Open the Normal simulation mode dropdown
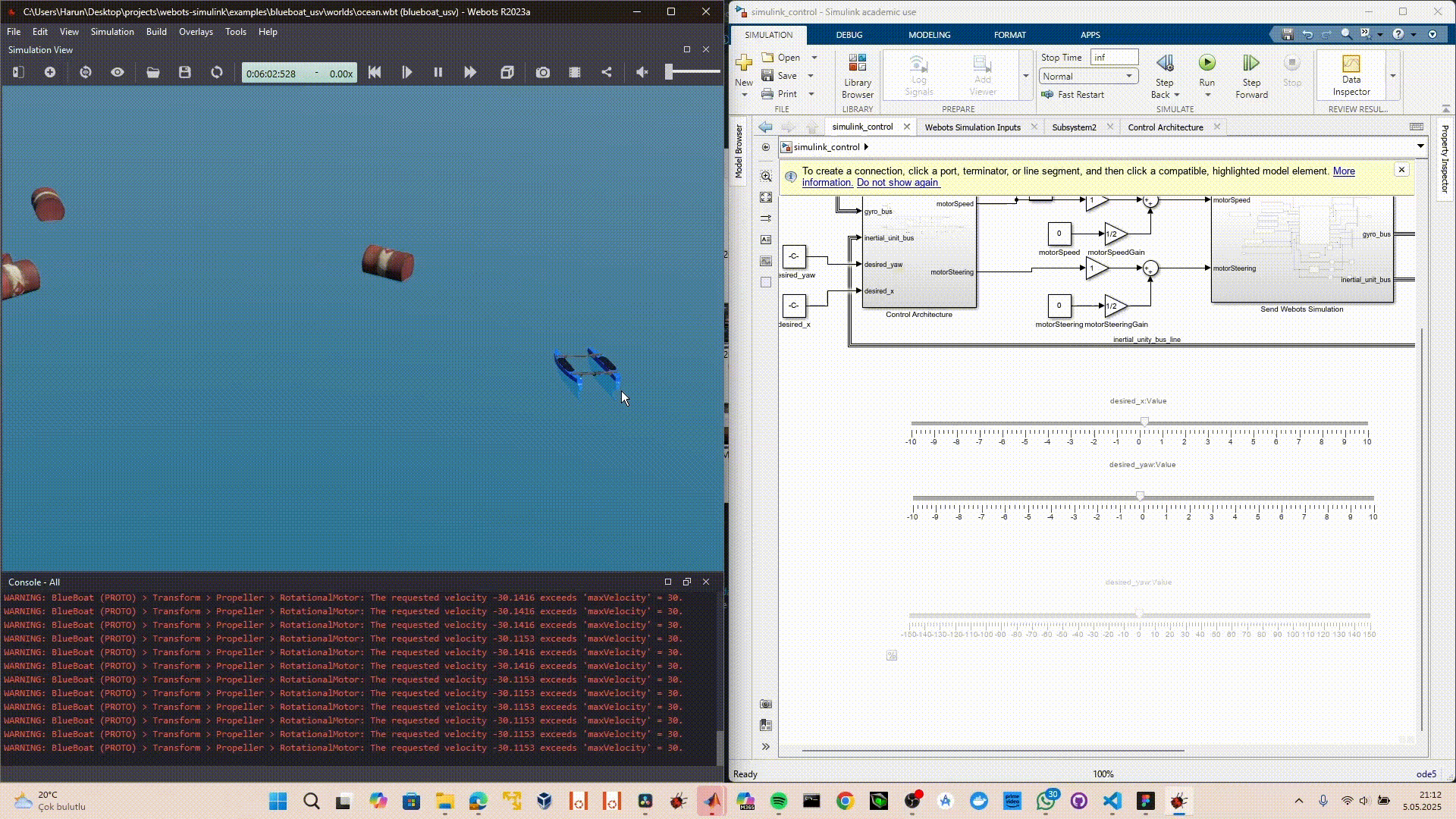This screenshot has width=1456, height=819. coord(1088,77)
